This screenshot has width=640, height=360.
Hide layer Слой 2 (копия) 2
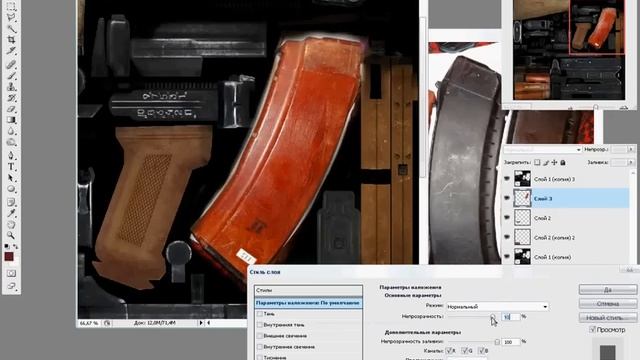[507, 237]
